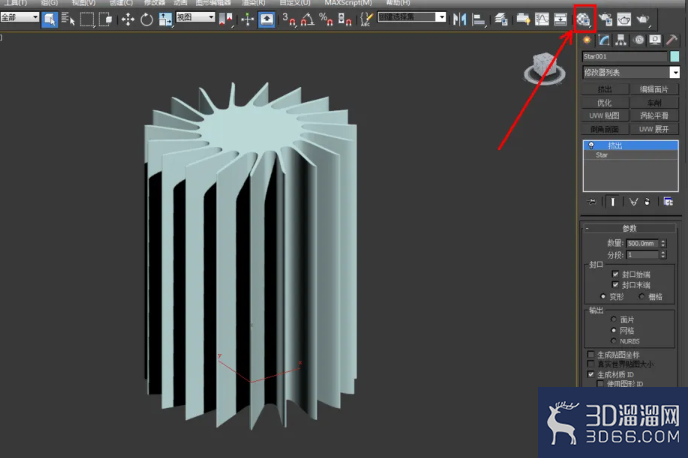
Task: Switch to the Display panel tab
Action: click(x=655, y=40)
